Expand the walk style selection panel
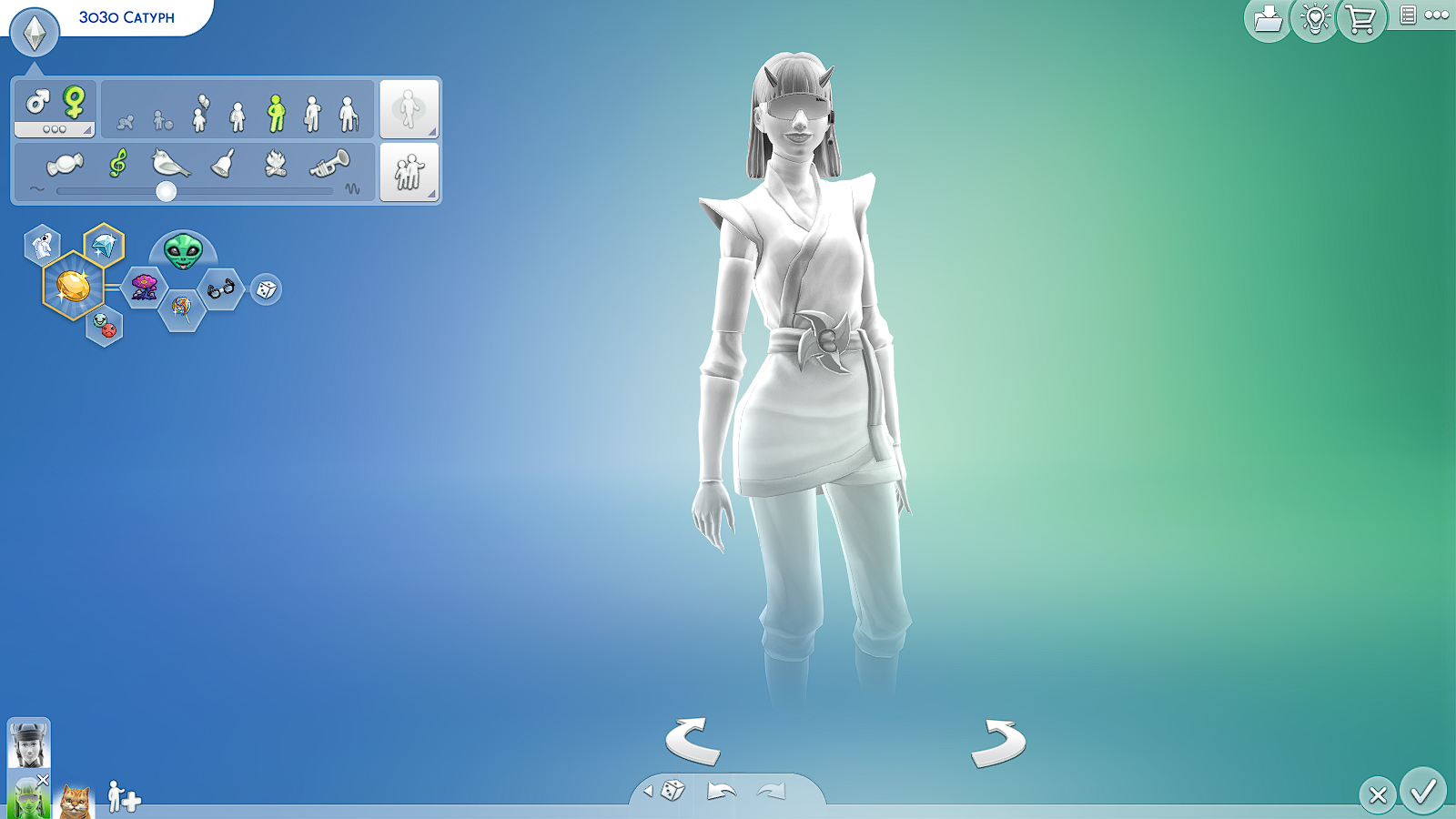The image size is (1456, 819). coord(409,109)
